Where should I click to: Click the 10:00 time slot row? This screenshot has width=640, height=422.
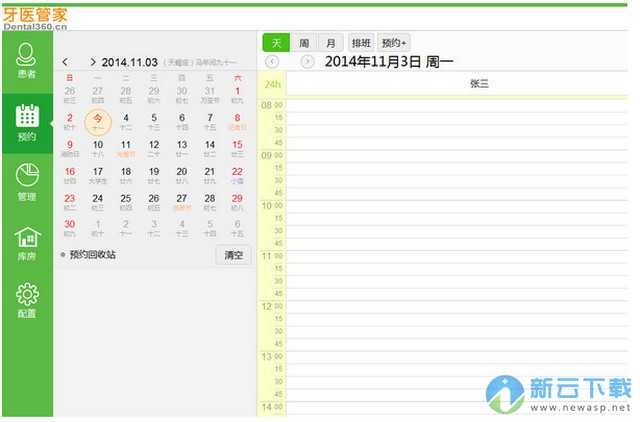click(457, 207)
